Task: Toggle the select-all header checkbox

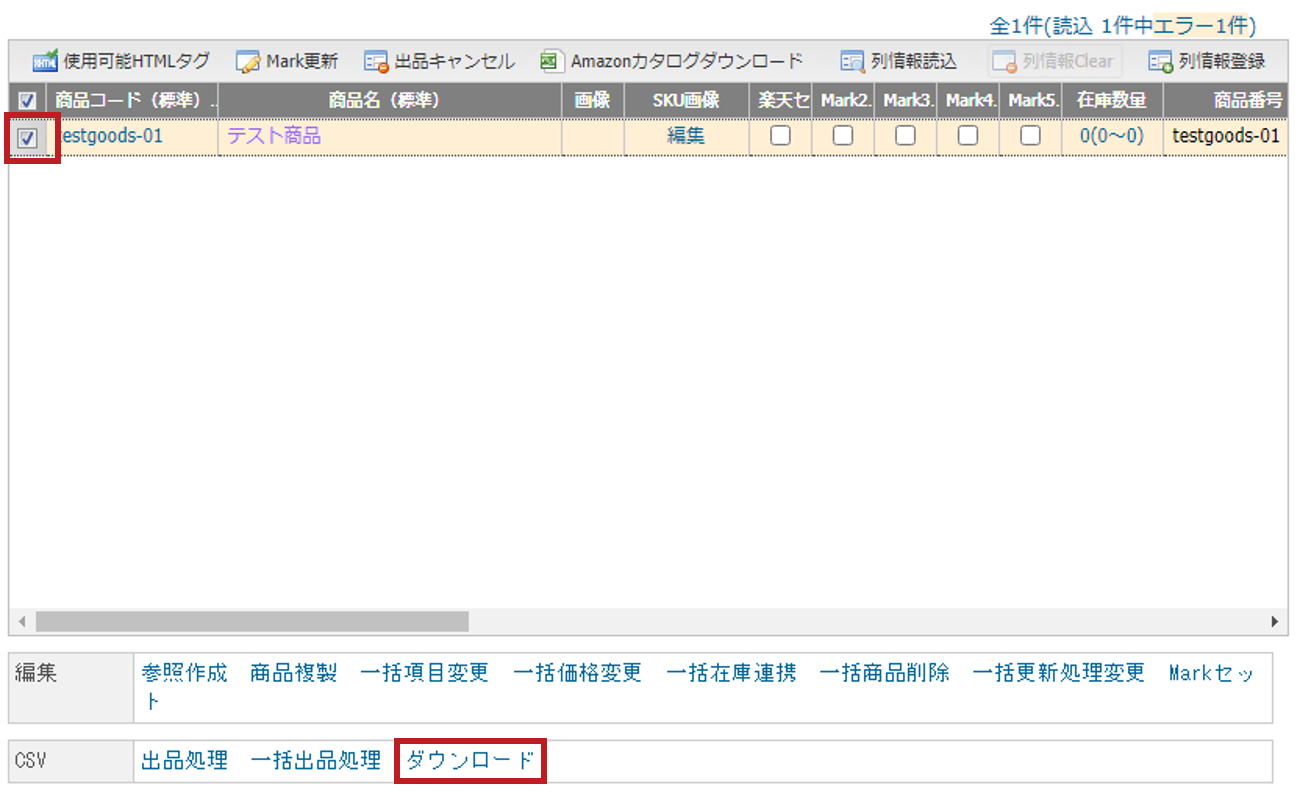Action: tap(28, 101)
